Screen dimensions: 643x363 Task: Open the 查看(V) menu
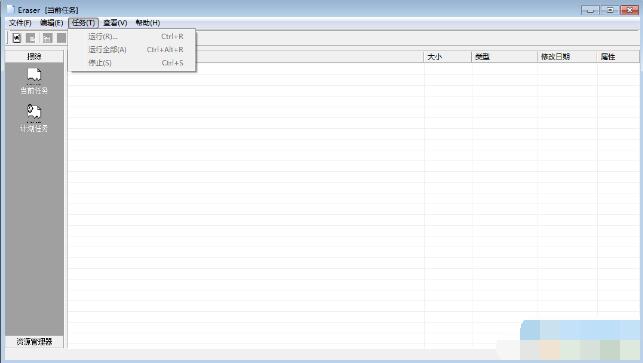click(x=115, y=23)
